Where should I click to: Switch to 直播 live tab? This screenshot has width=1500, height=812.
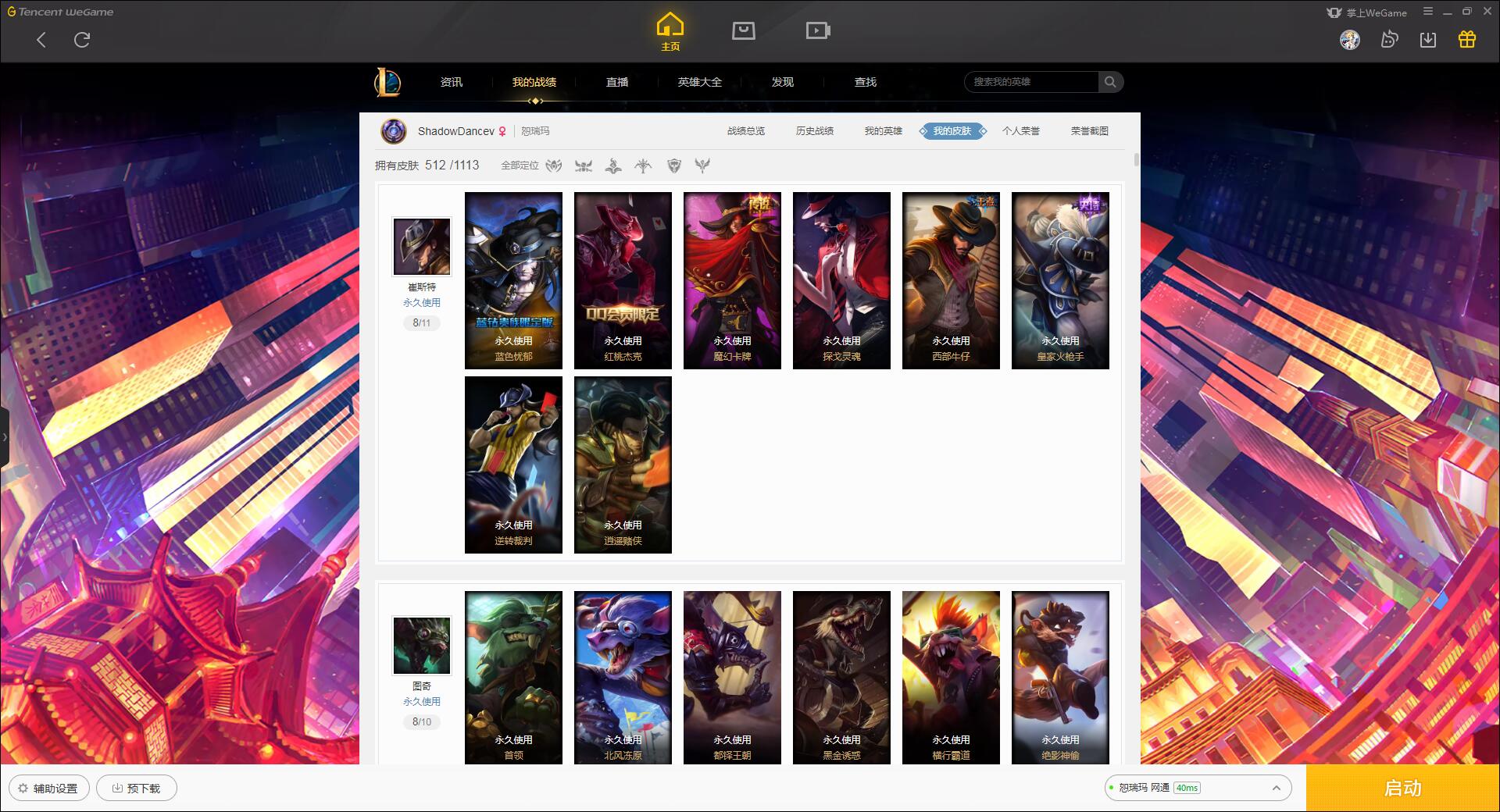click(617, 82)
